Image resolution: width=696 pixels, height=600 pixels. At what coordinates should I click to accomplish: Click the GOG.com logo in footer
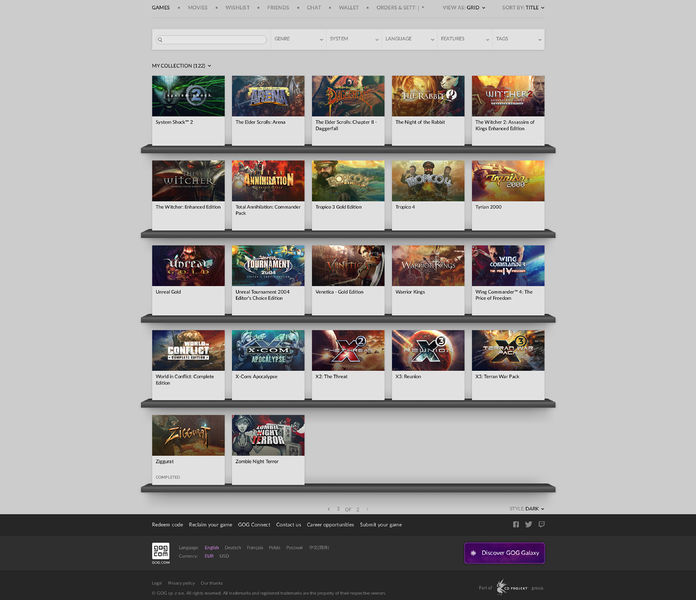[161, 553]
